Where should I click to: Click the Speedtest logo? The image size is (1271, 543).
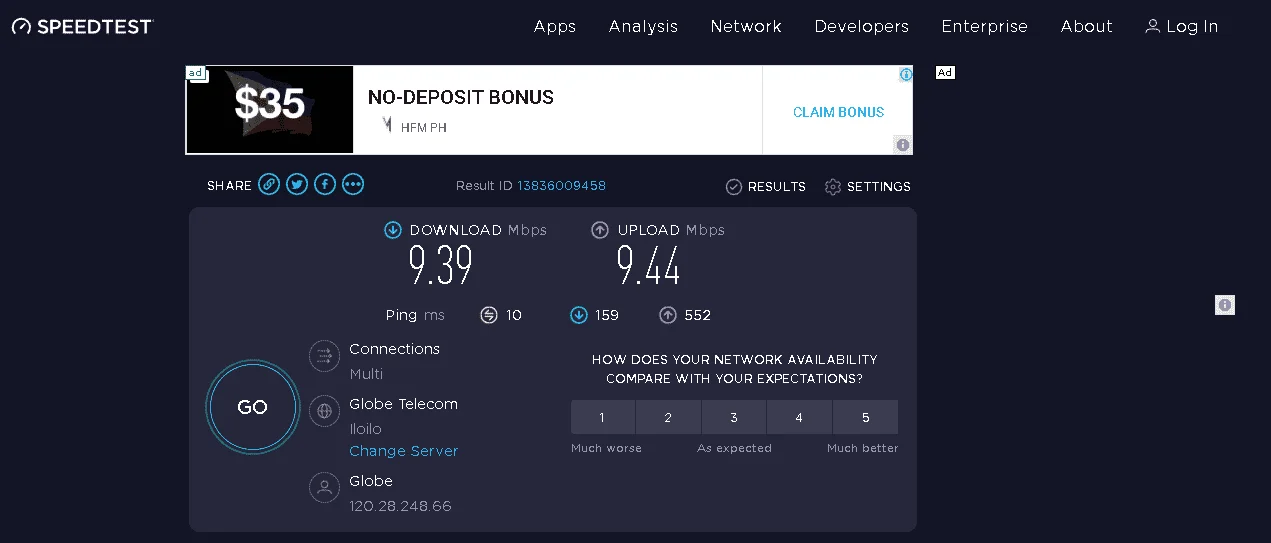[x=82, y=27]
